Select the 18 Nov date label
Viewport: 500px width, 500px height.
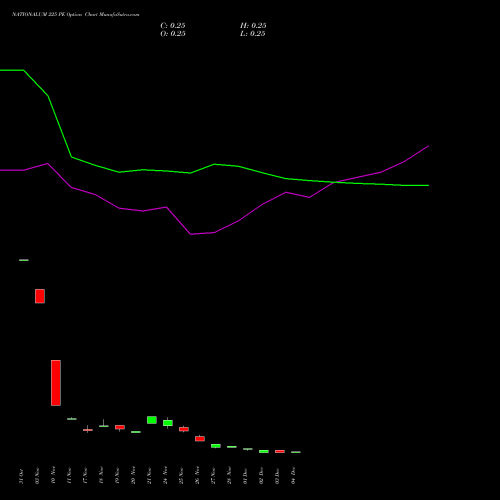(x=101, y=476)
